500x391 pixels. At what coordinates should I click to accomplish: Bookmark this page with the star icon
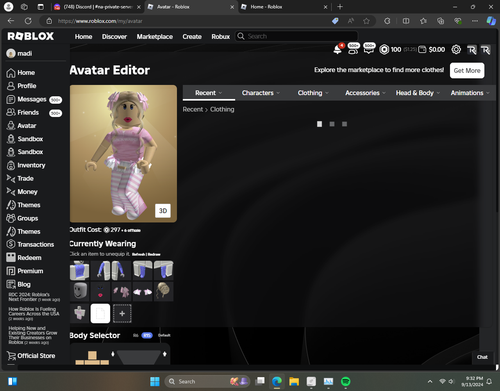click(x=366, y=21)
